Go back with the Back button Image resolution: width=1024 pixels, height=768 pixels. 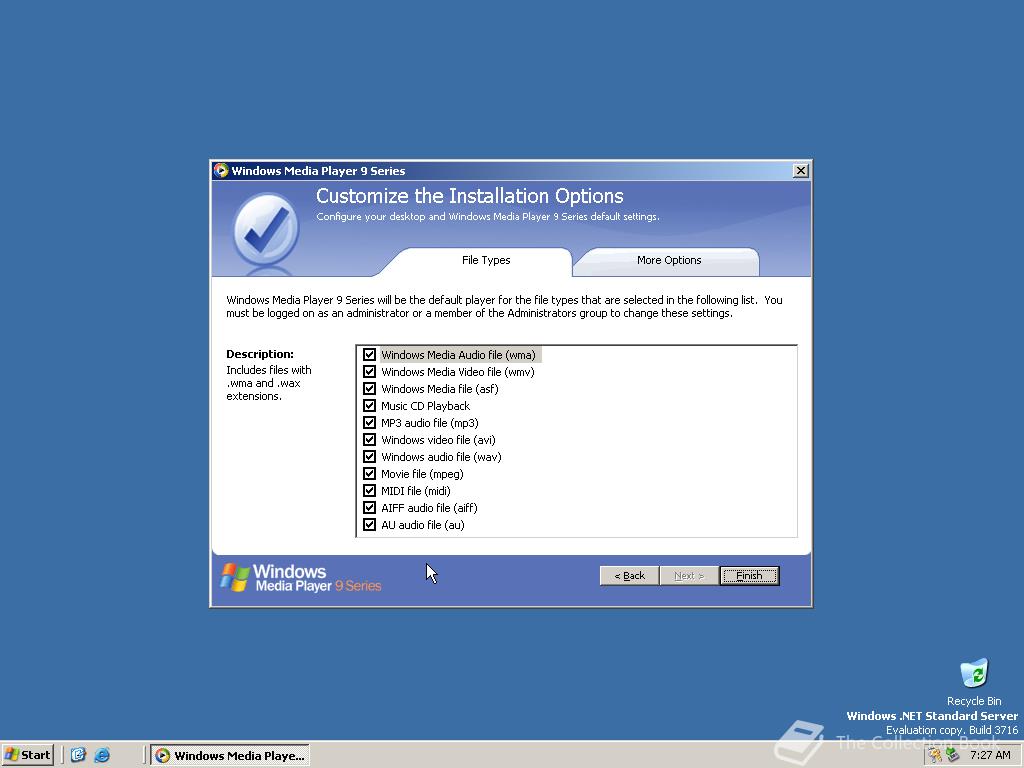[629, 575]
